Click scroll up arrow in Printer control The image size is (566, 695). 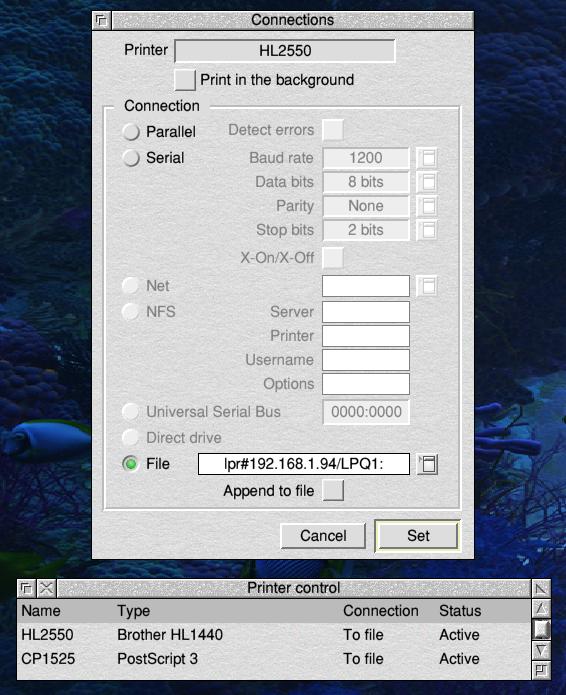[x=541, y=608]
